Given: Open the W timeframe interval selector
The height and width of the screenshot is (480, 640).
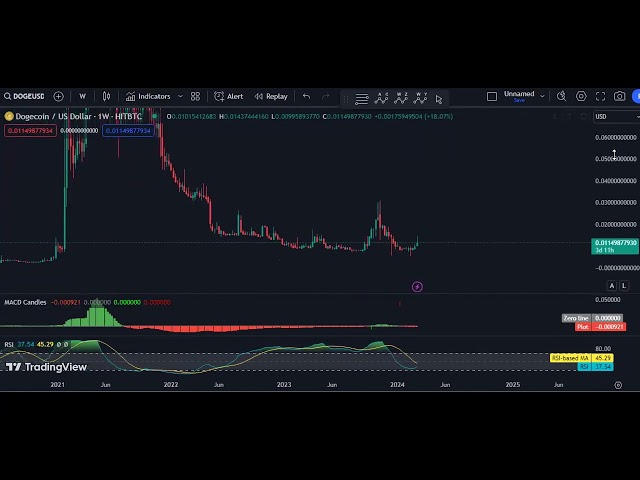Looking at the screenshot, I should pyautogui.click(x=82, y=97).
